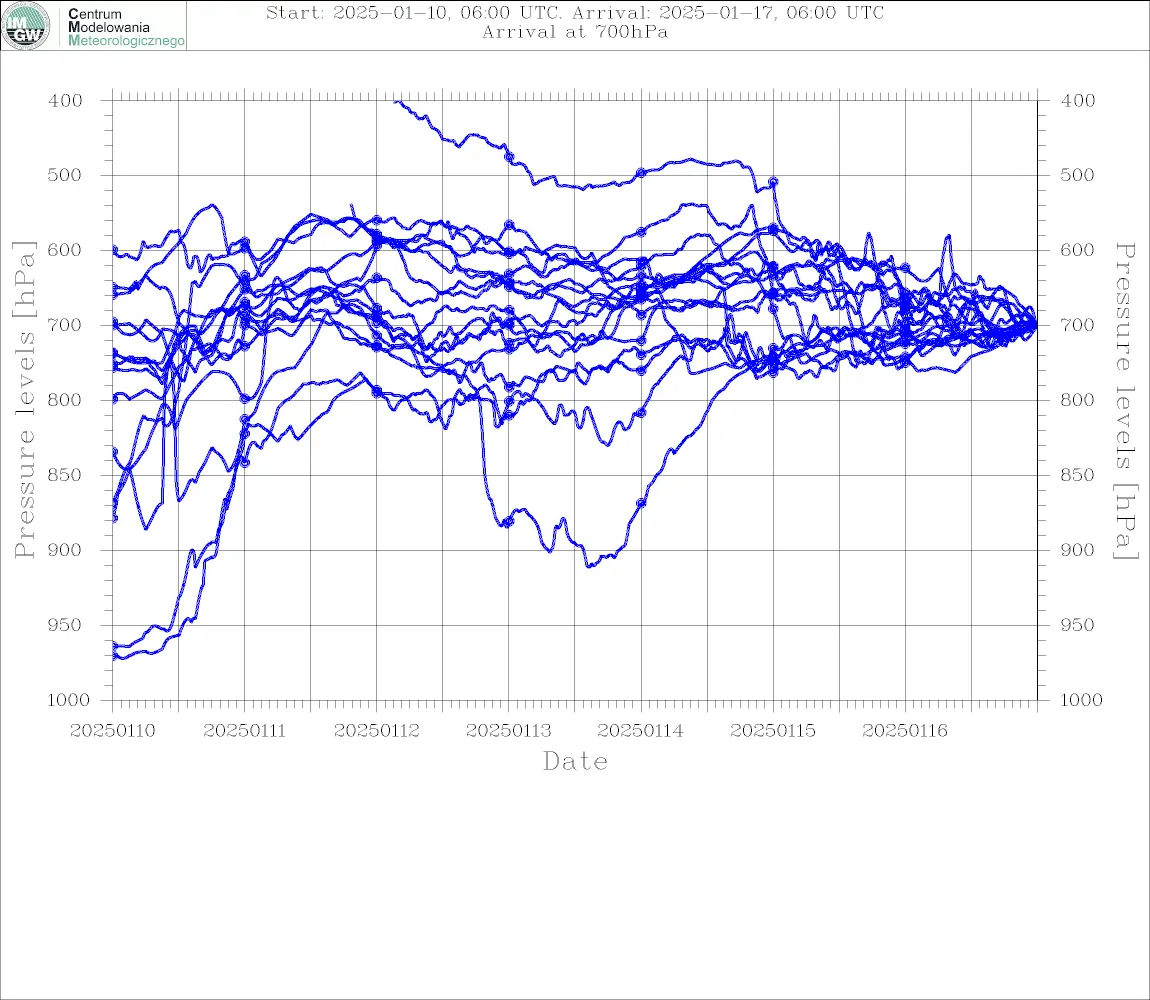Click the right axis 600 label
Screen dimensions: 1150x1000
[1078, 250]
